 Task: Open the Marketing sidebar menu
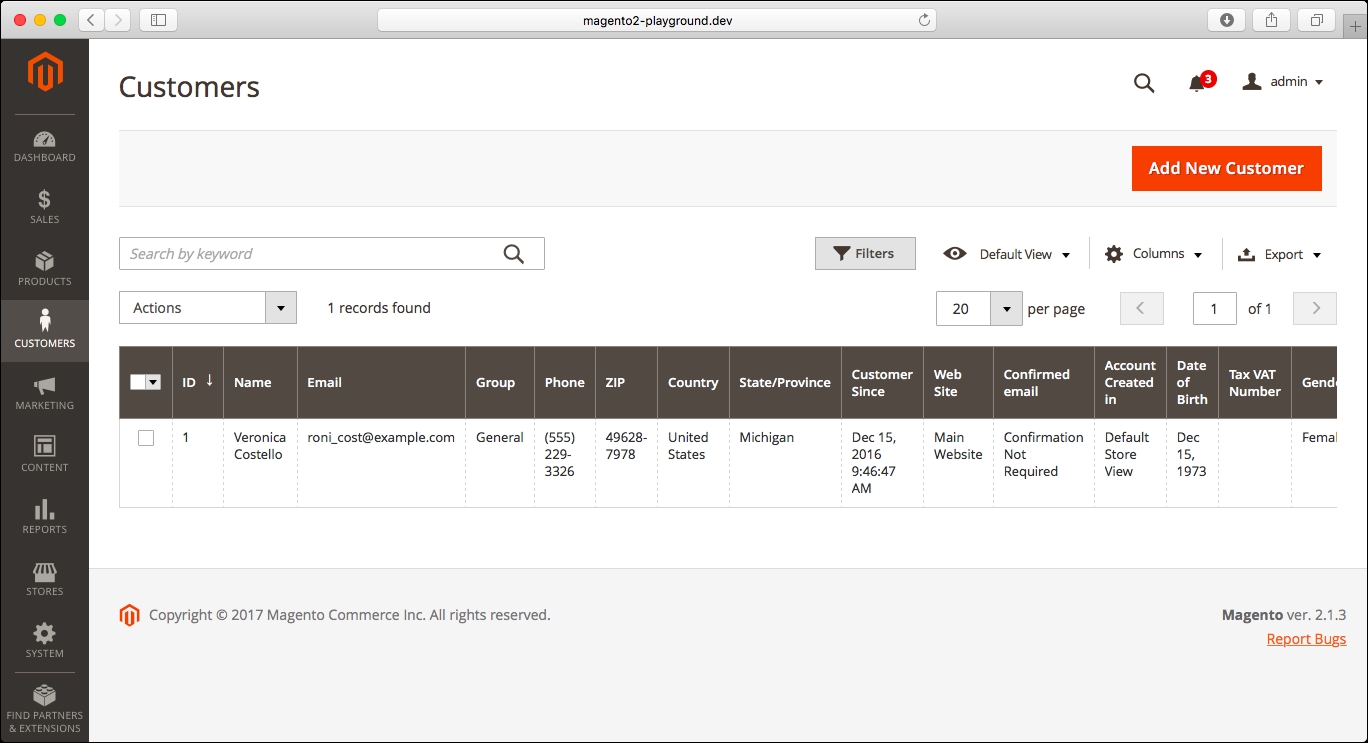pyautogui.click(x=44, y=393)
